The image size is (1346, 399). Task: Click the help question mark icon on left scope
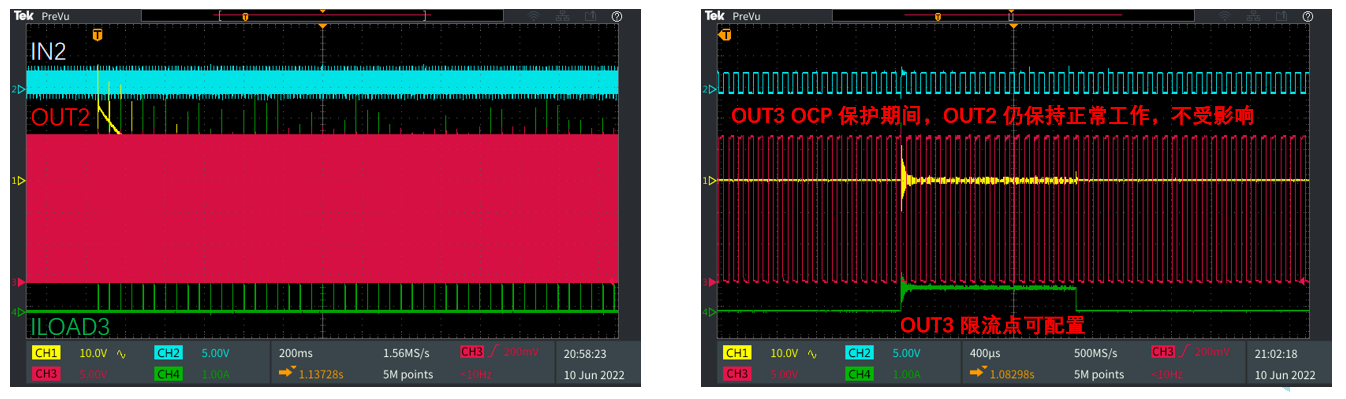(617, 16)
